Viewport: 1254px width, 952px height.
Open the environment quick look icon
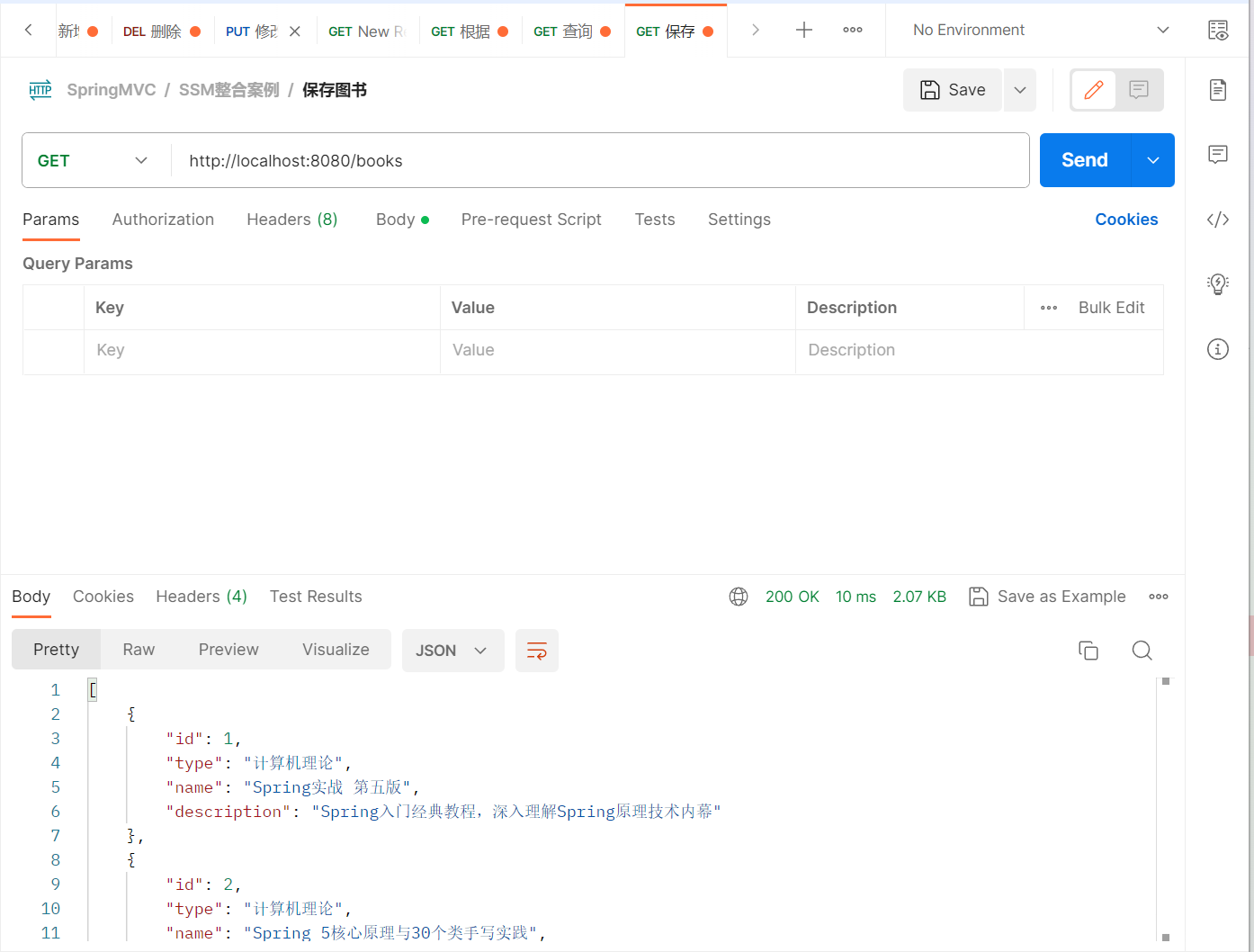pyautogui.click(x=1218, y=31)
